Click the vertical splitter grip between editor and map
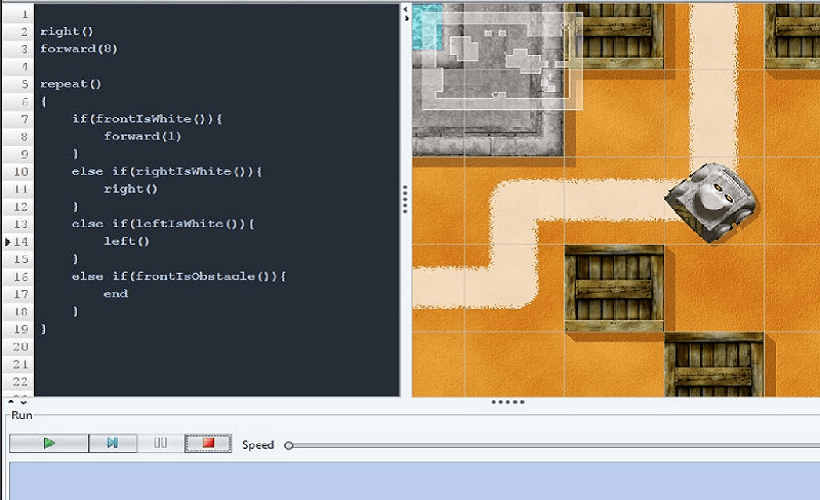Screen dimensions: 820x500 coord(405,198)
